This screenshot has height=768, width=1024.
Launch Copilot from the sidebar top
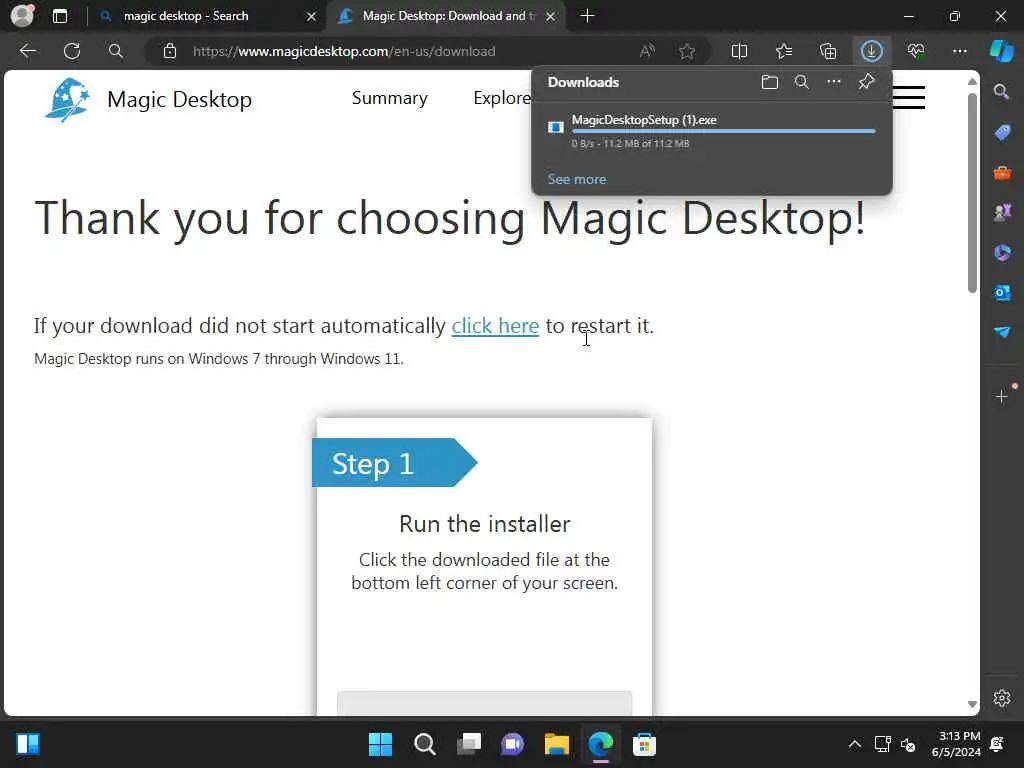point(1002,51)
